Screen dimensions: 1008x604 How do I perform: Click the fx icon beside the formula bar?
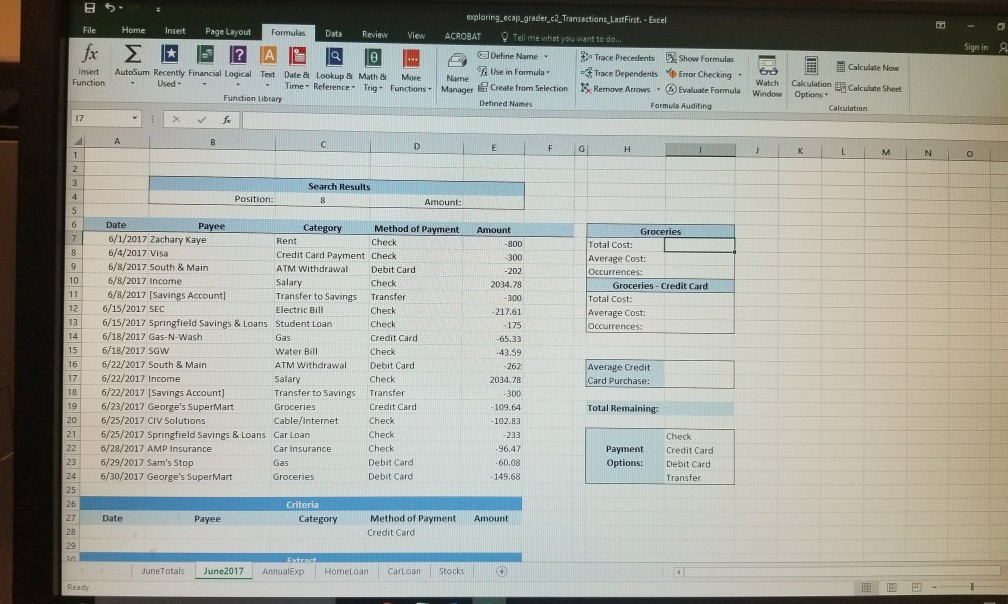pos(226,120)
